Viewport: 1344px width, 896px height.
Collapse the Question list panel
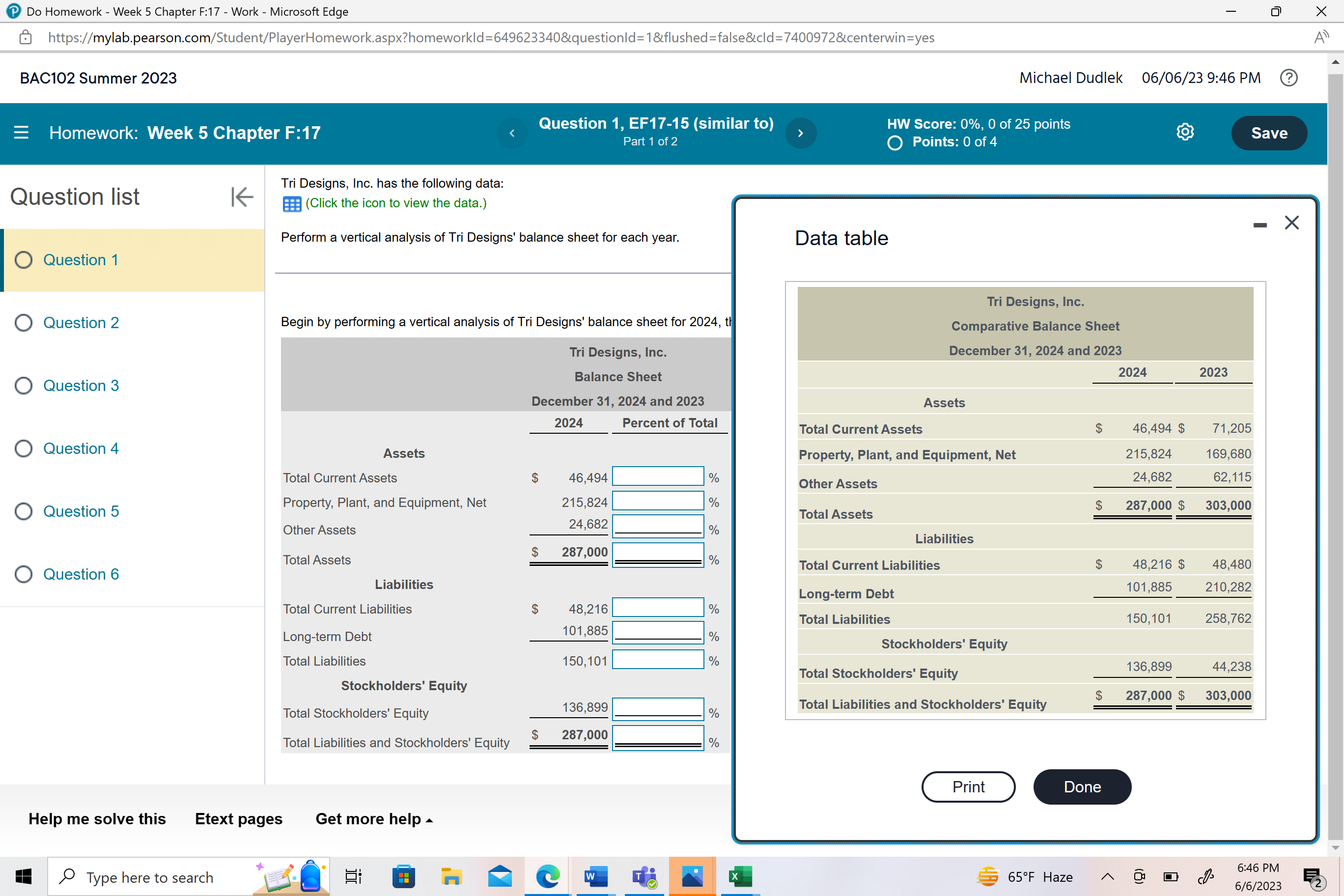click(242, 196)
